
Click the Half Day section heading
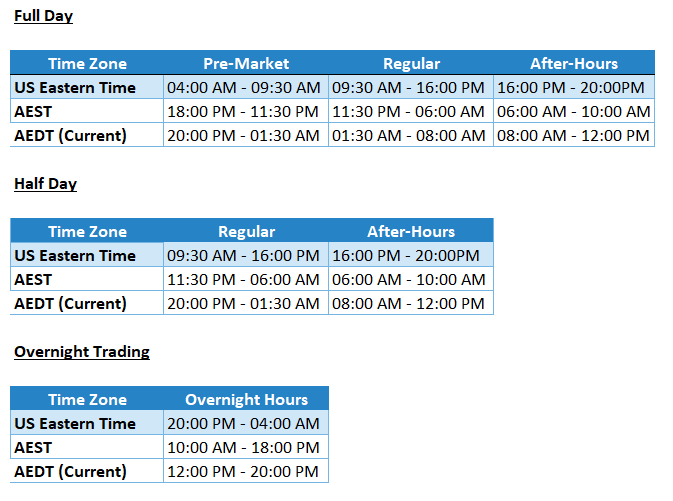(x=45, y=184)
